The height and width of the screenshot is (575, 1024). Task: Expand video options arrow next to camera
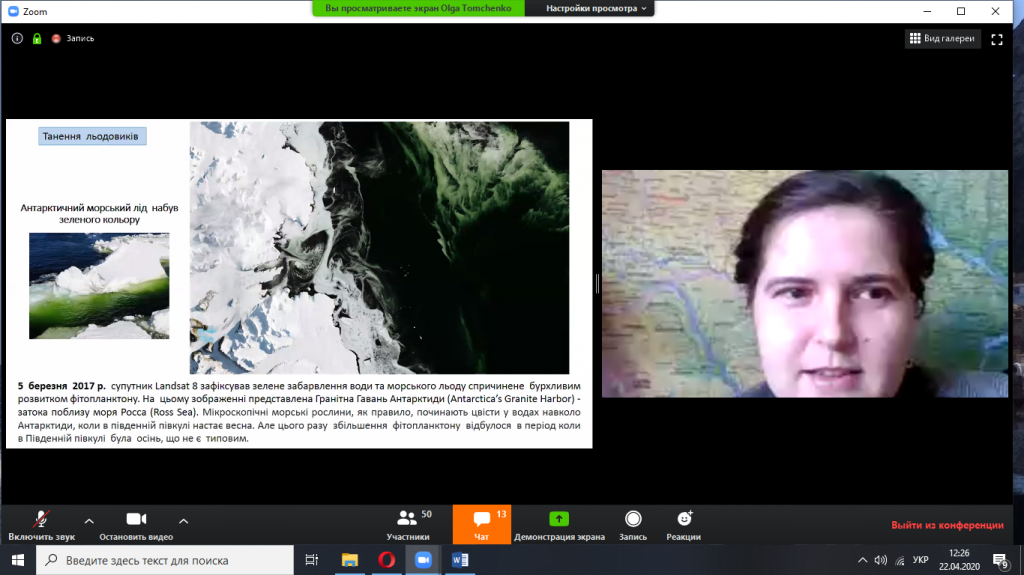(184, 521)
